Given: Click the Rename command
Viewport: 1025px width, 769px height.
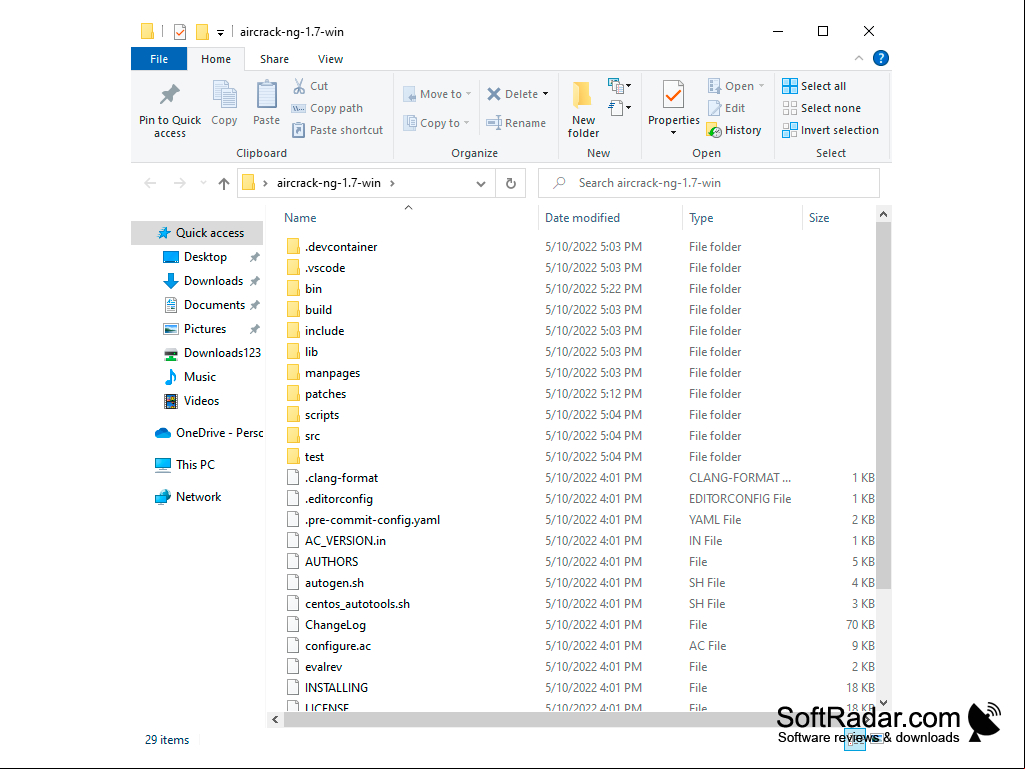Looking at the screenshot, I should tap(516, 123).
